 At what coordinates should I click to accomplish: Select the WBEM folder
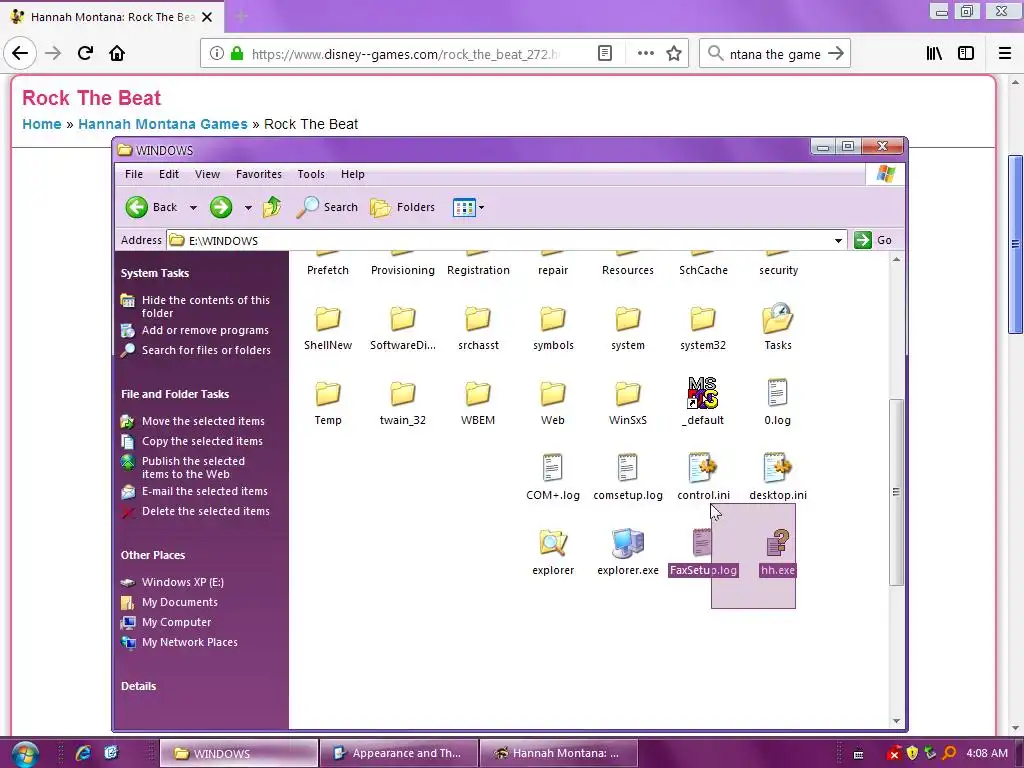[478, 404]
